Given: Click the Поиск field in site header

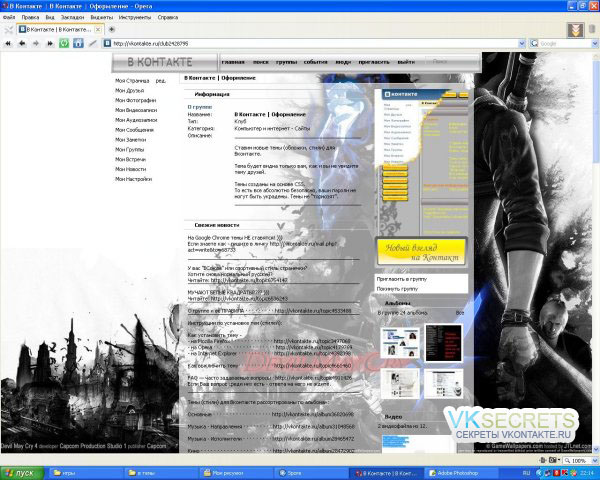Looking at the screenshot, I should click(x=451, y=62).
